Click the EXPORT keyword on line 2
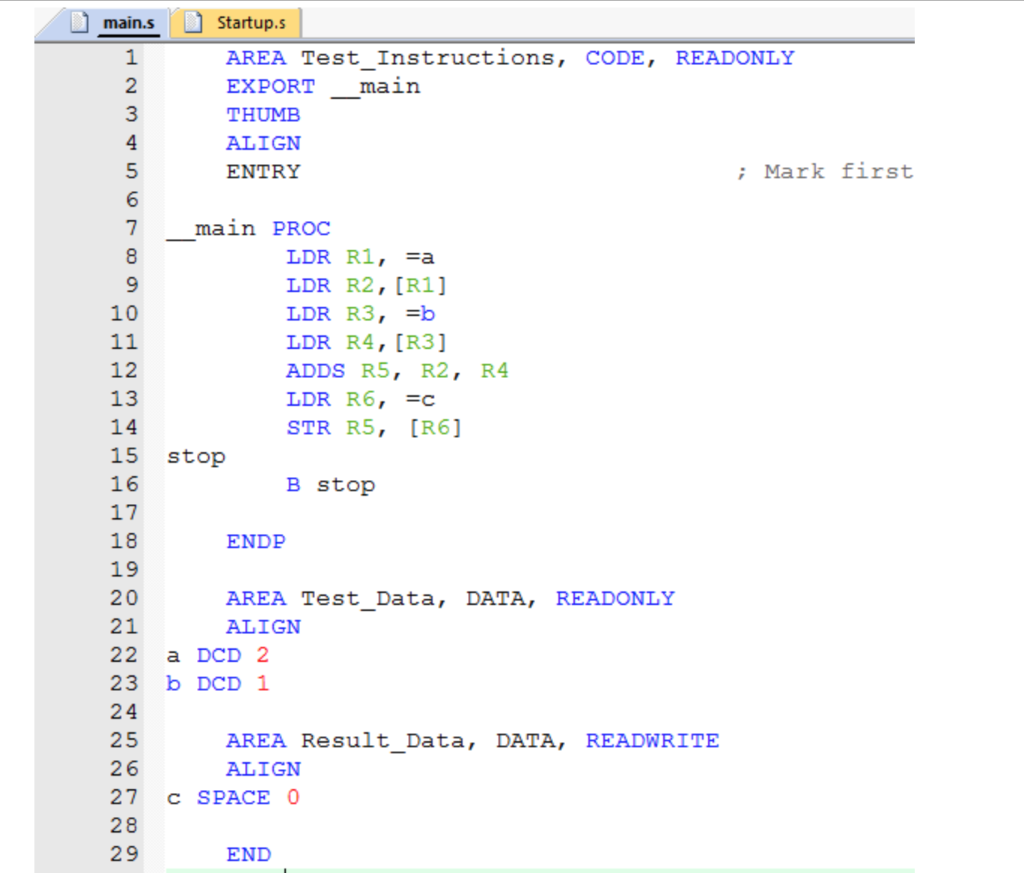Screen dimensions: 1024x873 [x=269, y=86]
